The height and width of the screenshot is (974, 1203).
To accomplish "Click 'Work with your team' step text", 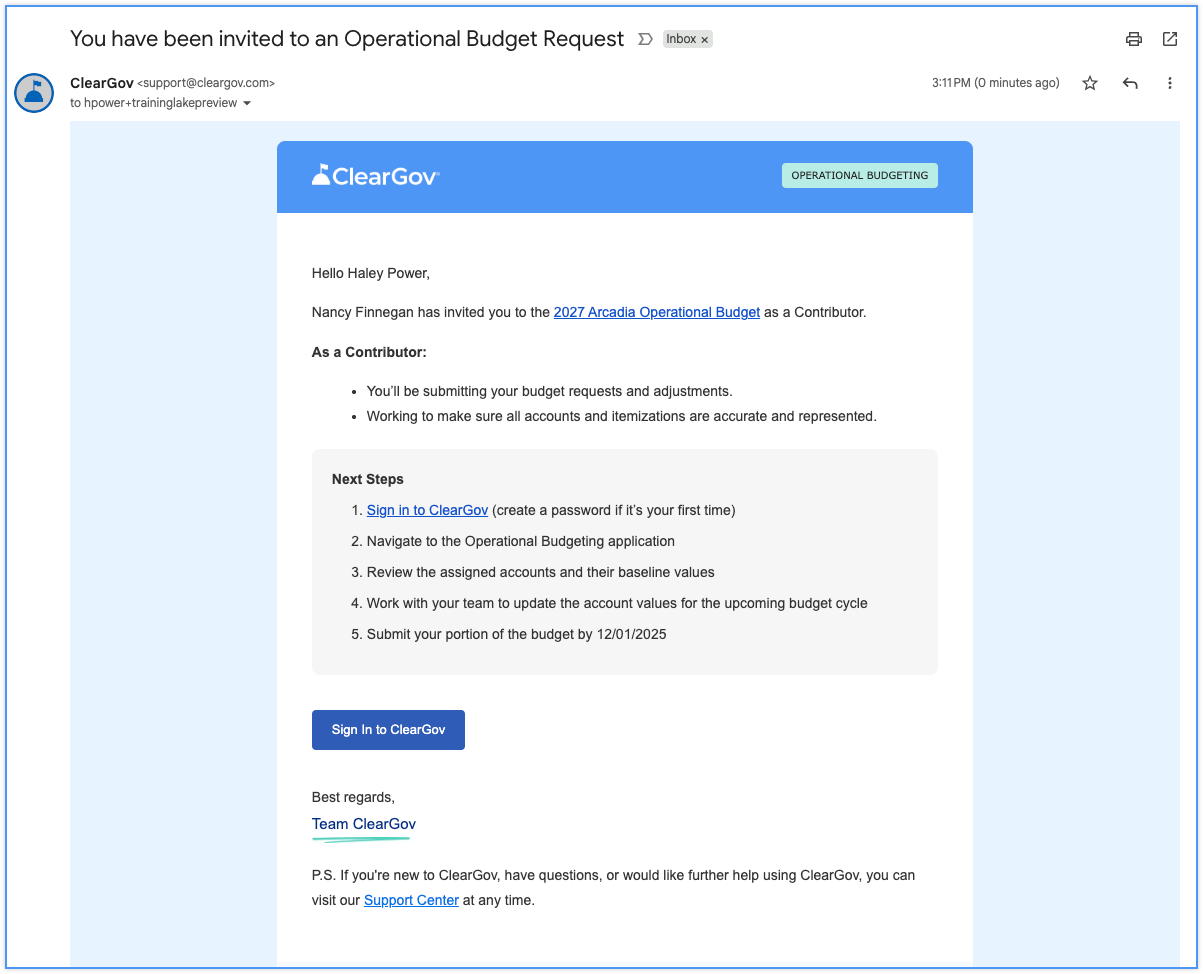I will (x=617, y=603).
